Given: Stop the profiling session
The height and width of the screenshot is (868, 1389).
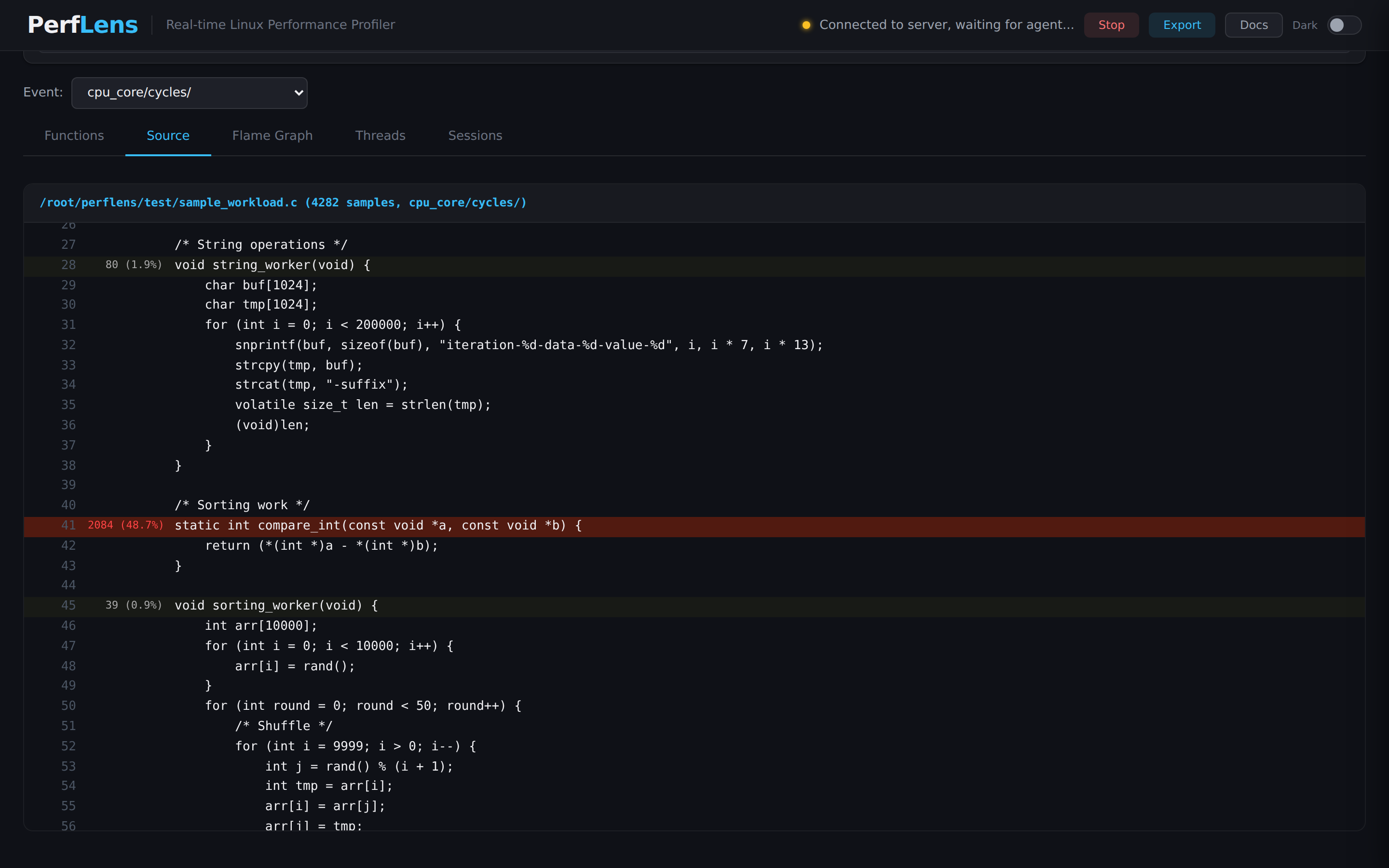Looking at the screenshot, I should click(x=1111, y=25).
